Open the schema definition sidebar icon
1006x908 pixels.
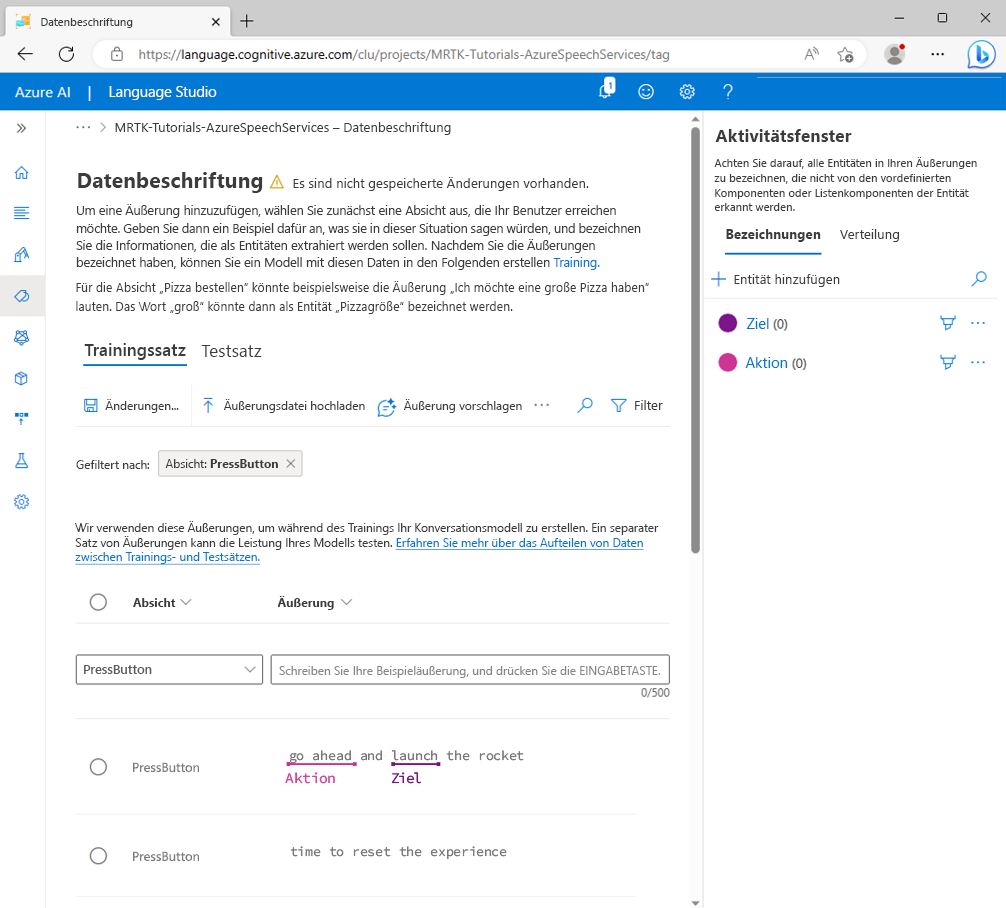pos(21,213)
